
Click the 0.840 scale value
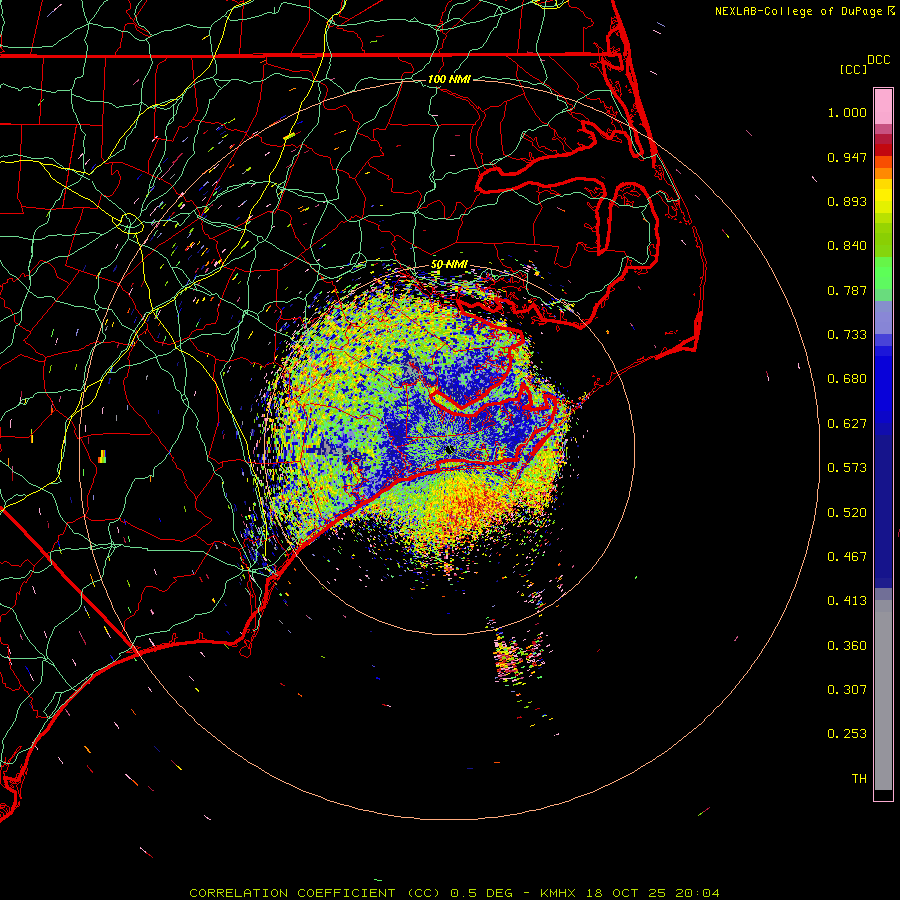click(x=847, y=246)
